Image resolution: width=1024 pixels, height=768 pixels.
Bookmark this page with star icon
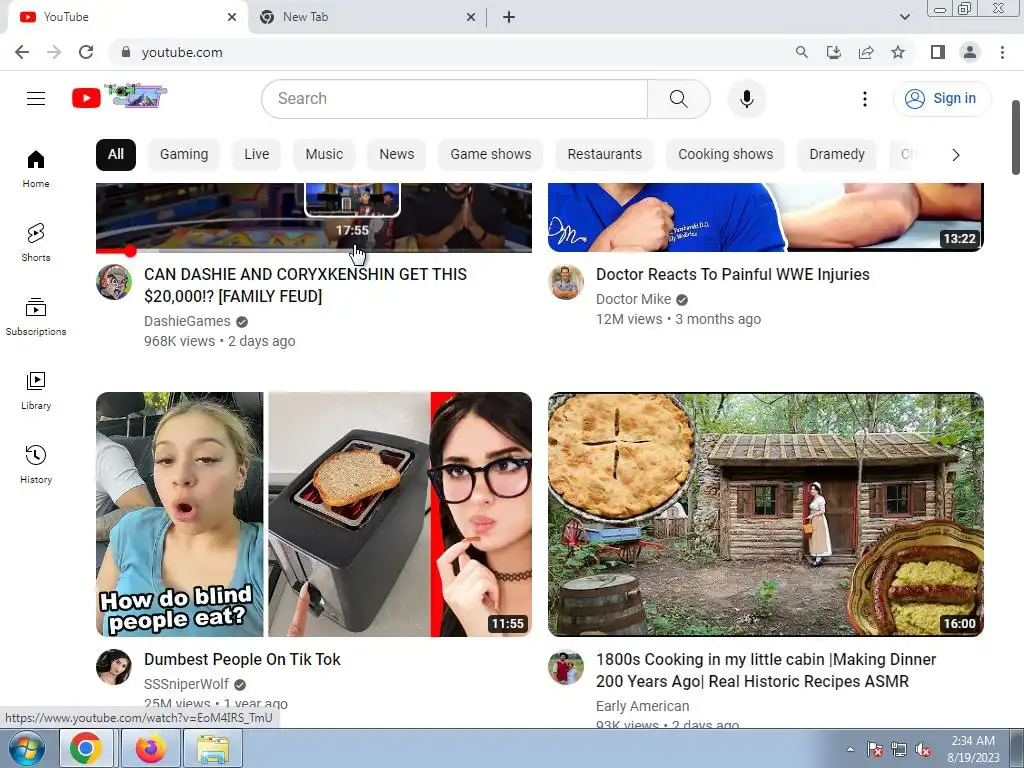coord(898,52)
